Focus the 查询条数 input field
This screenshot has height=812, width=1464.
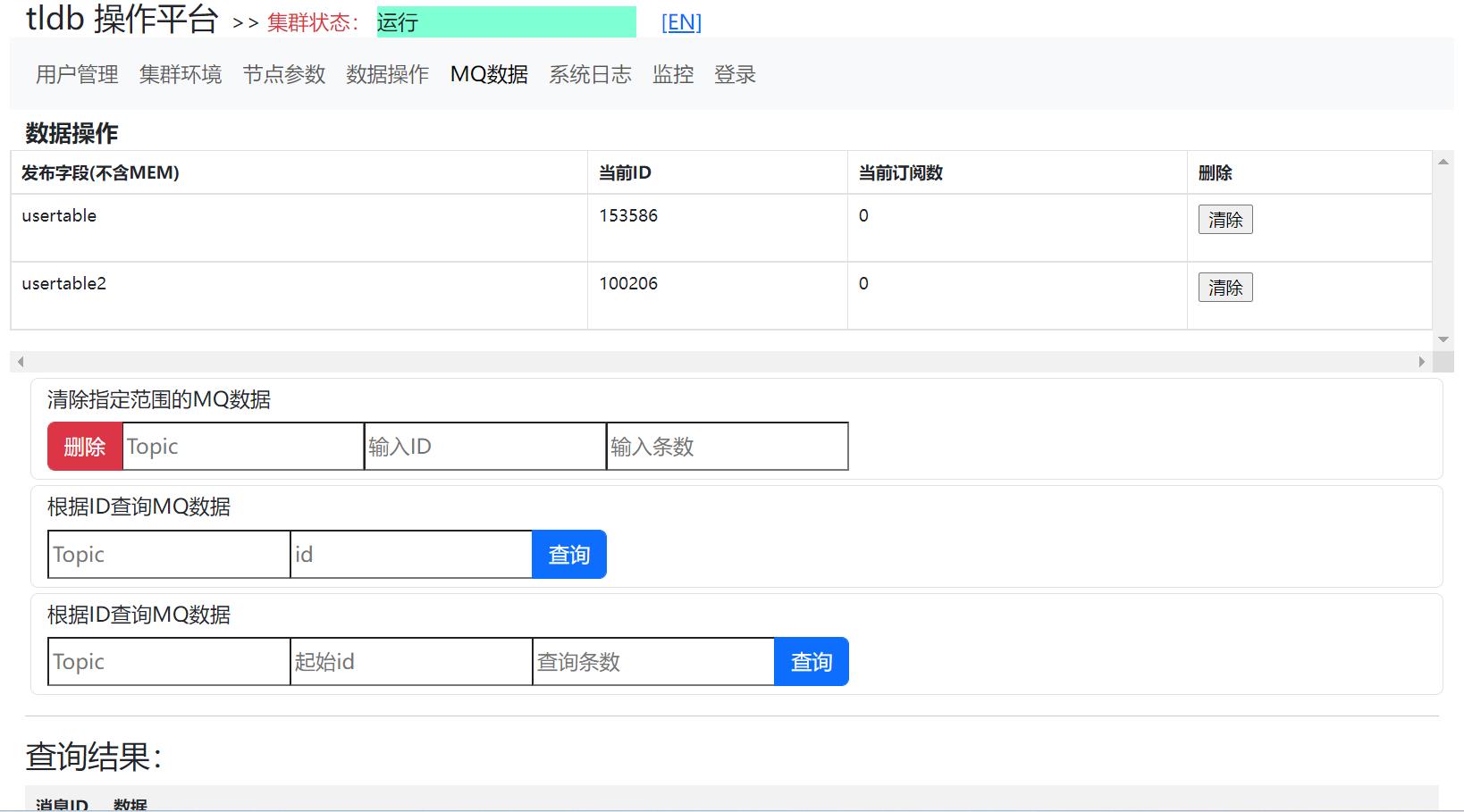(653, 662)
